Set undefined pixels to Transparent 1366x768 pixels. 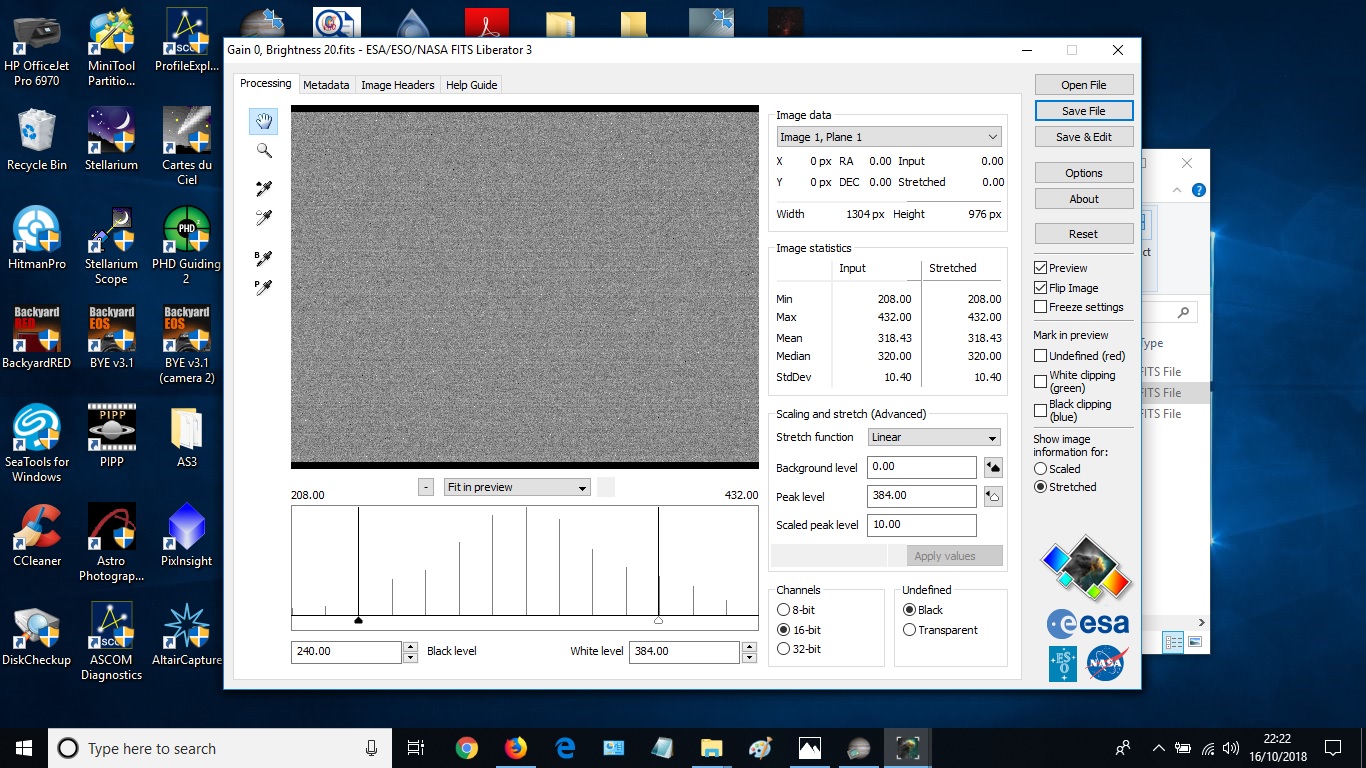pyautogui.click(x=909, y=630)
